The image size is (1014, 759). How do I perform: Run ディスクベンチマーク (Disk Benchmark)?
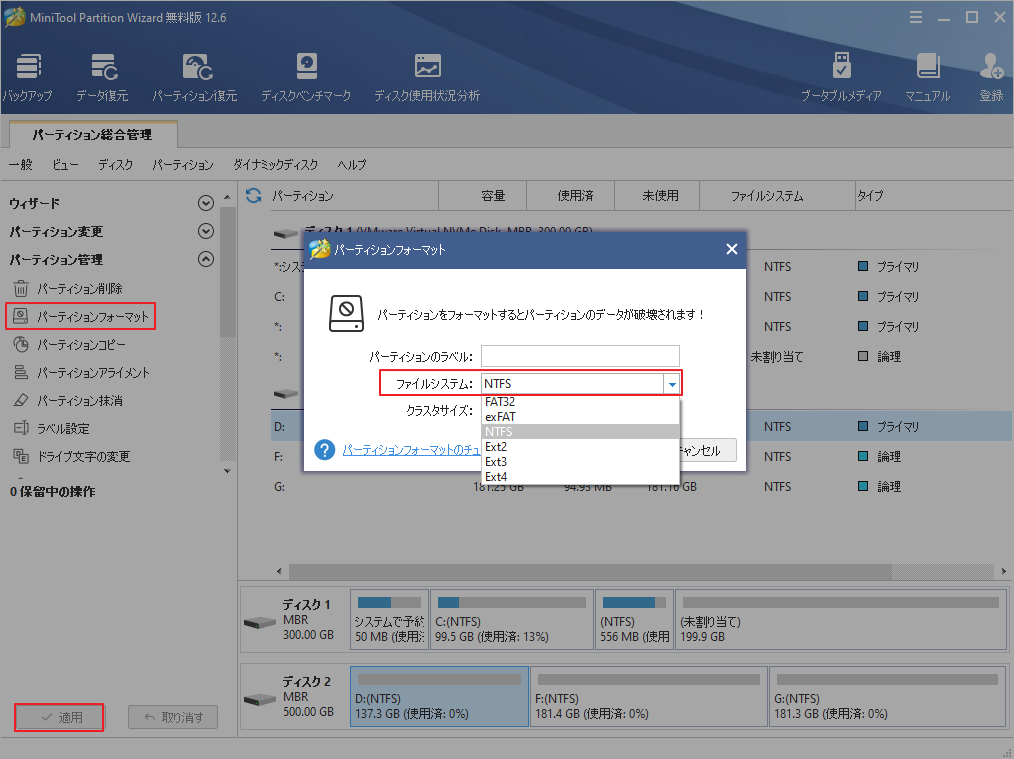click(x=305, y=75)
